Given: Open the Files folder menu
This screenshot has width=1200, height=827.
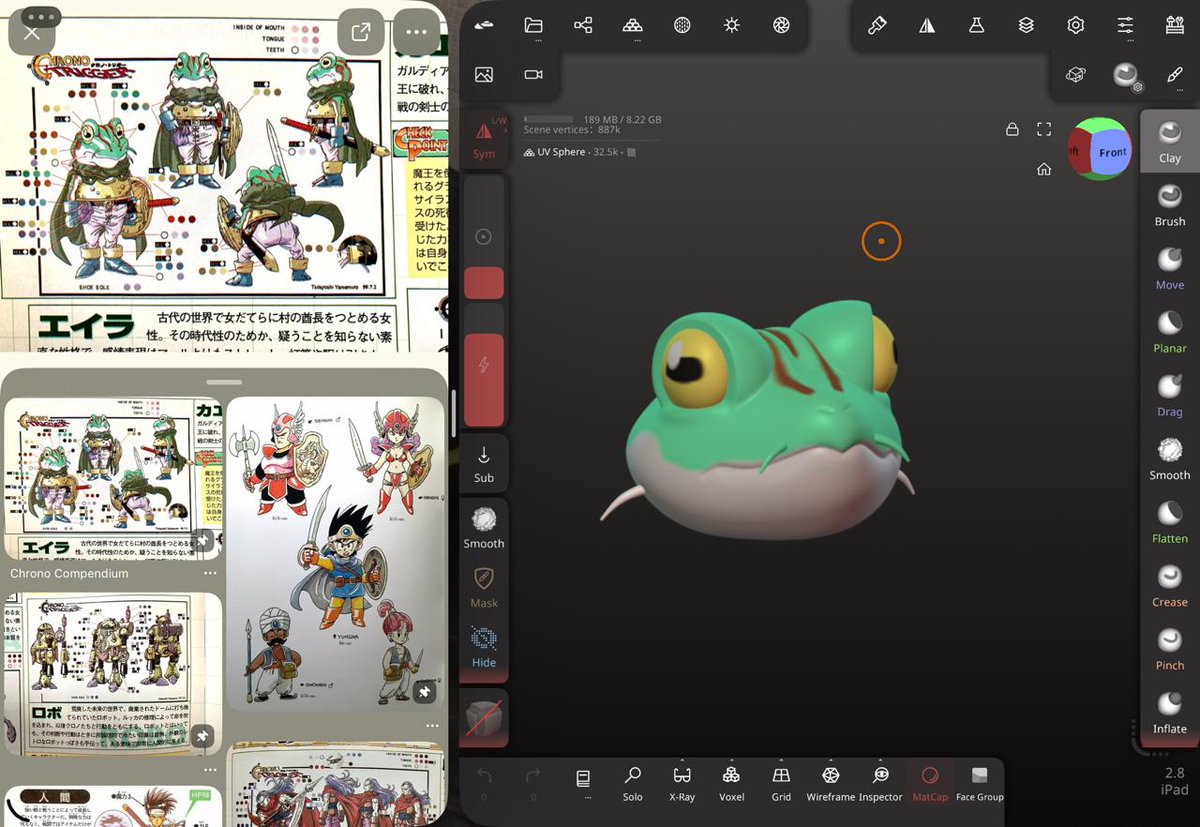Looking at the screenshot, I should pyautogui.click(x=533, y=26).
